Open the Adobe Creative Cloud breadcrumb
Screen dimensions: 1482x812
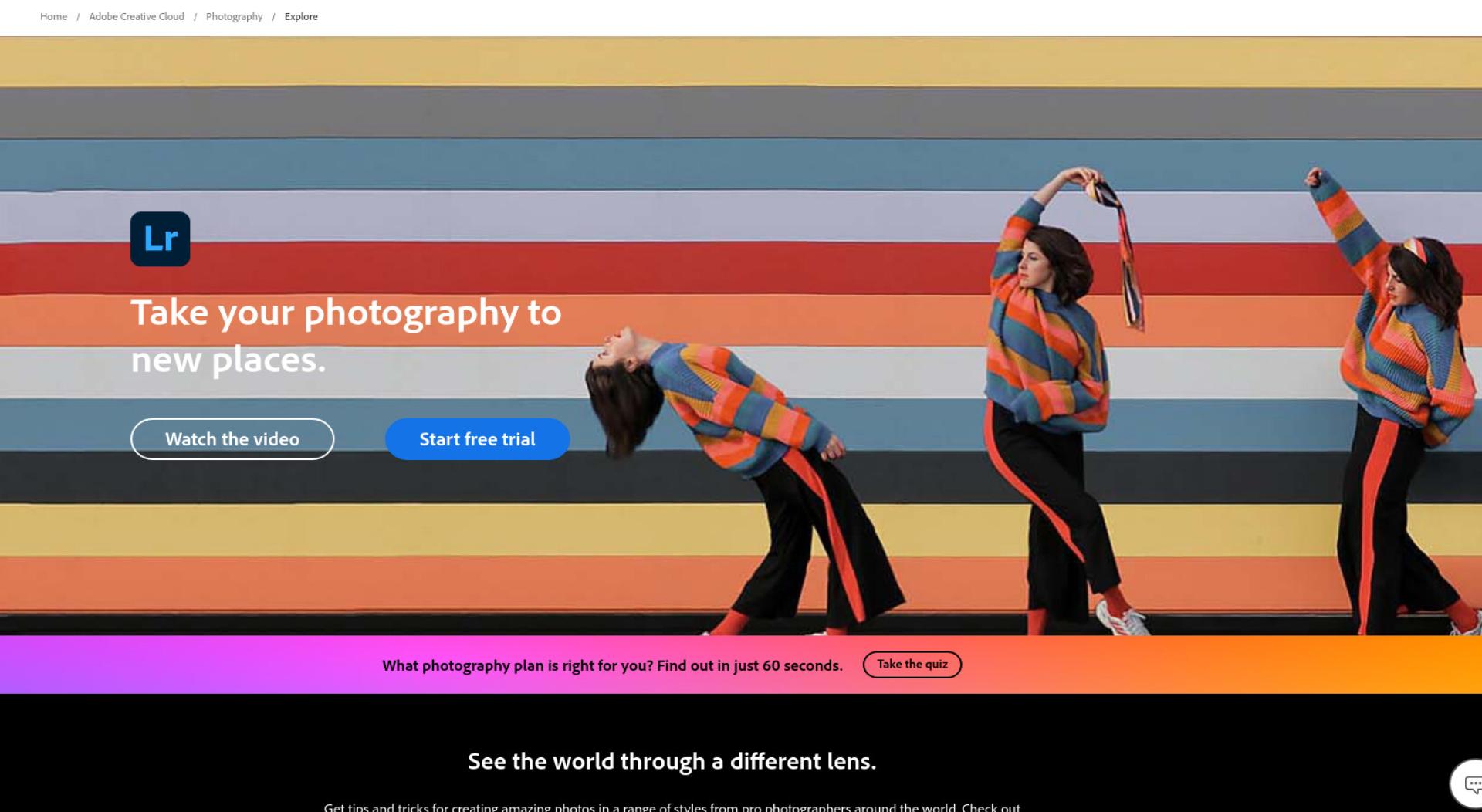[x=137, y=16]
